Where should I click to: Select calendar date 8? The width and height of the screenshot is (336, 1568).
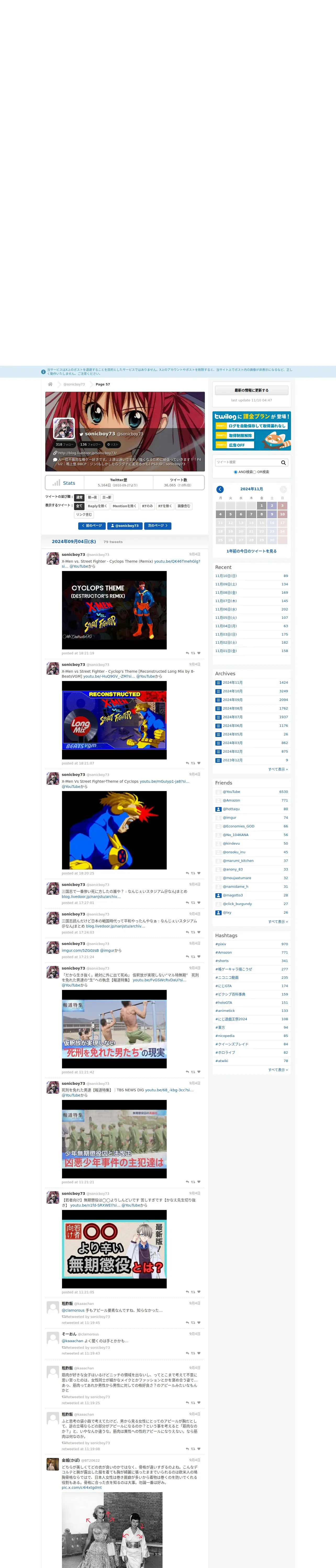(x=262, y=514)
